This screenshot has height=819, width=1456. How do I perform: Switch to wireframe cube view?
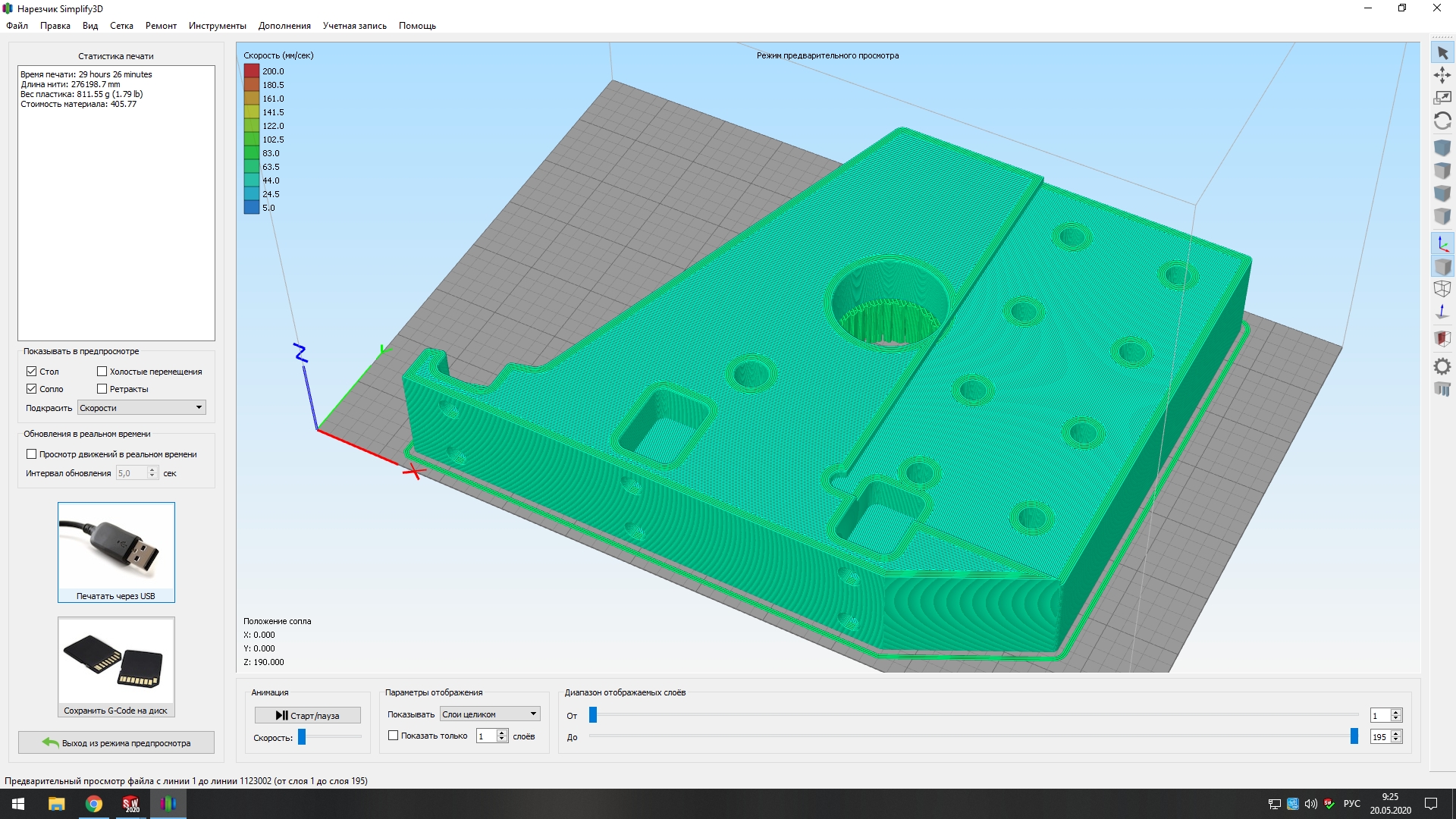click(x=1442, y=289)
